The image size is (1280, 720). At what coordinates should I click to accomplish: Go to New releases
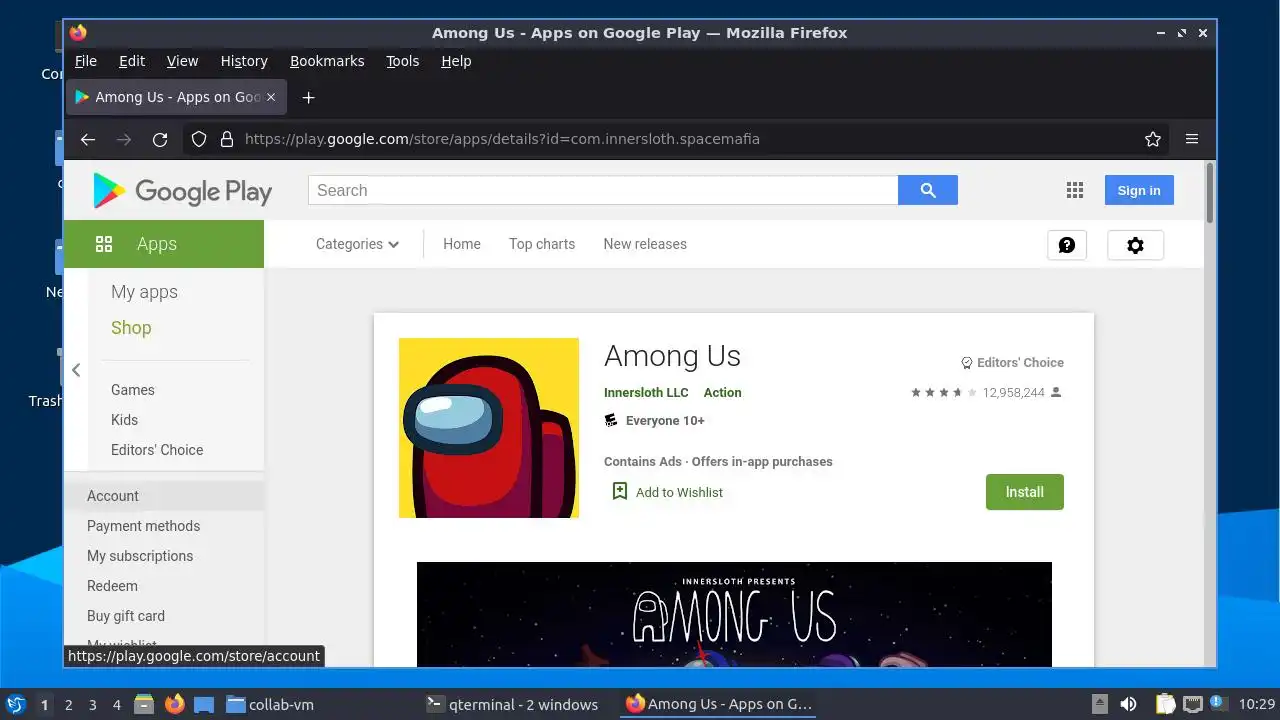[x=645, y=244]
